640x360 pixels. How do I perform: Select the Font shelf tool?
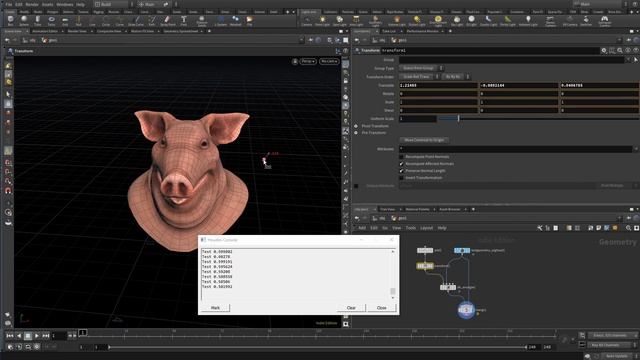coord(184,20)
